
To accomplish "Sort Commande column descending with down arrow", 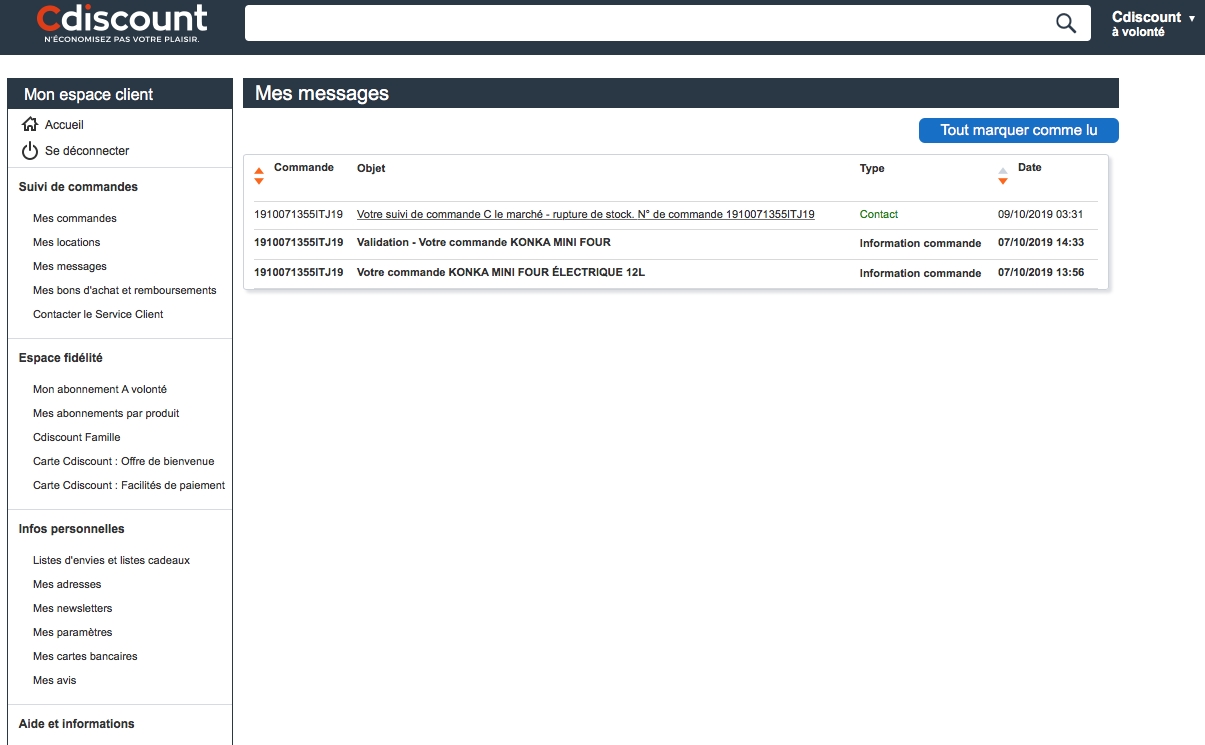I will tap(259, 181).
